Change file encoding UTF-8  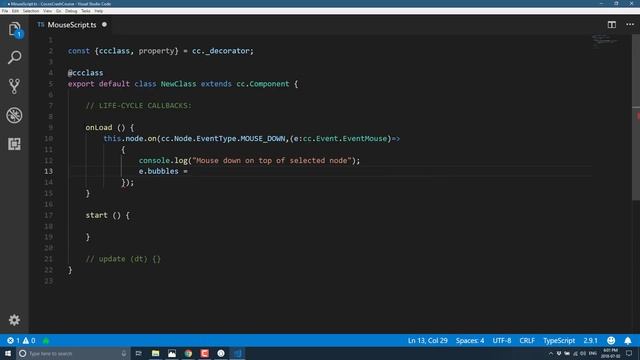[502, 340]
